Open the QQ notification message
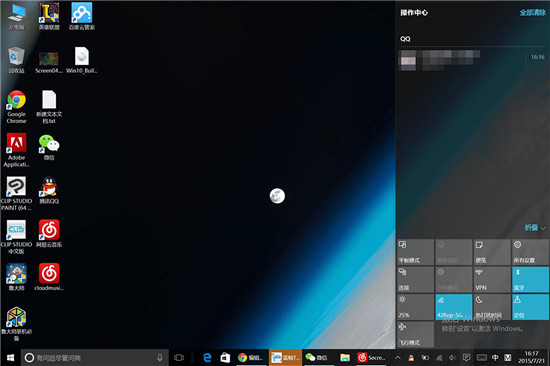550x366 pixels. (472, 60)
